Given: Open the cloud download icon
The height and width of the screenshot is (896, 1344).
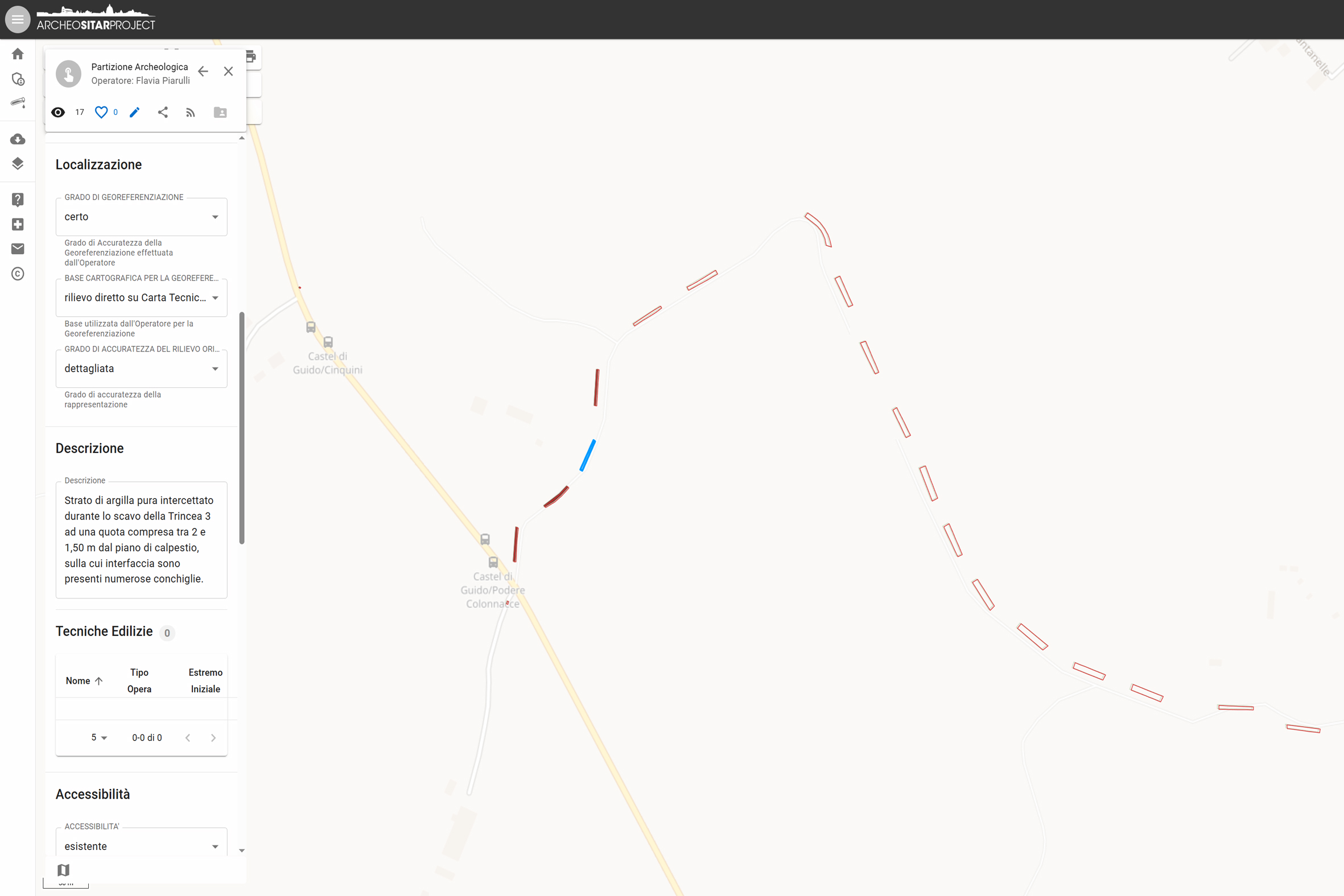Looking at the screenshot, I should [x=18, y=139].
